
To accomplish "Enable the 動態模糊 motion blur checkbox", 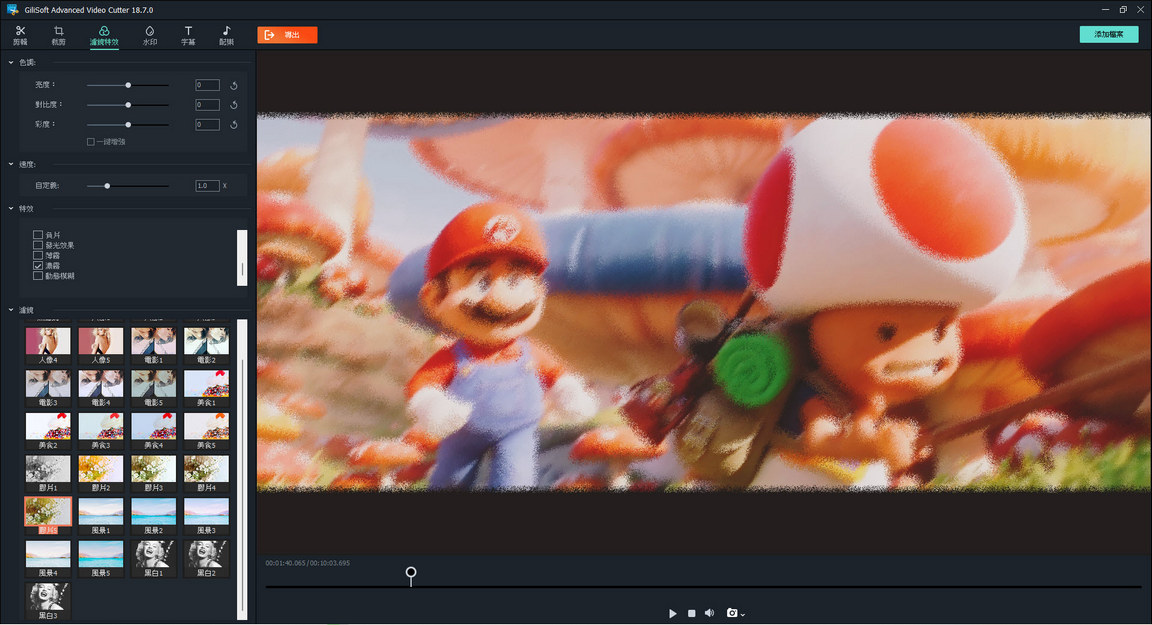I will 37,276.
